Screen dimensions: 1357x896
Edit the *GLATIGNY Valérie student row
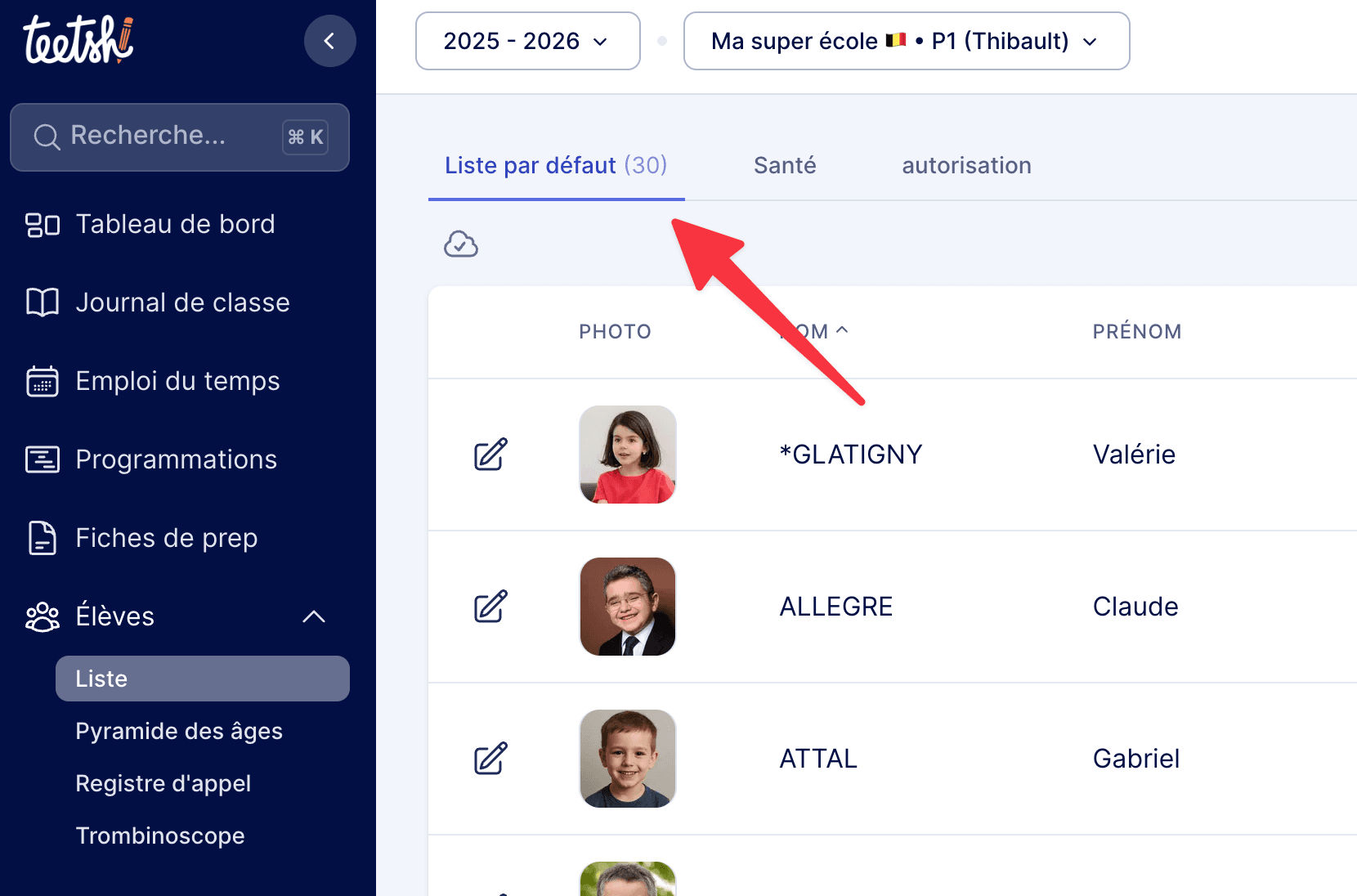pos(490,455)
